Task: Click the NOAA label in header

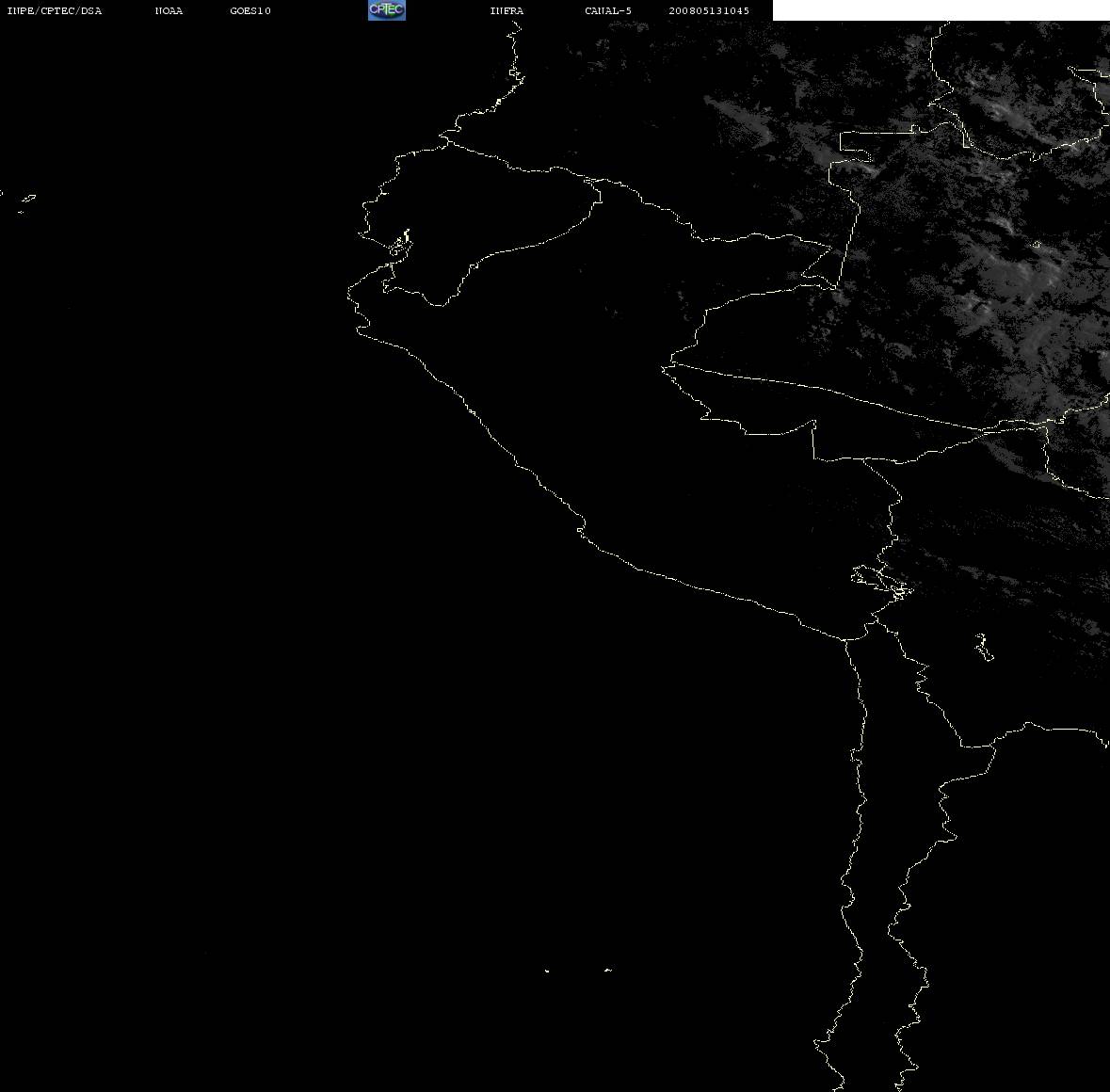Action: (x=169, y=10)
